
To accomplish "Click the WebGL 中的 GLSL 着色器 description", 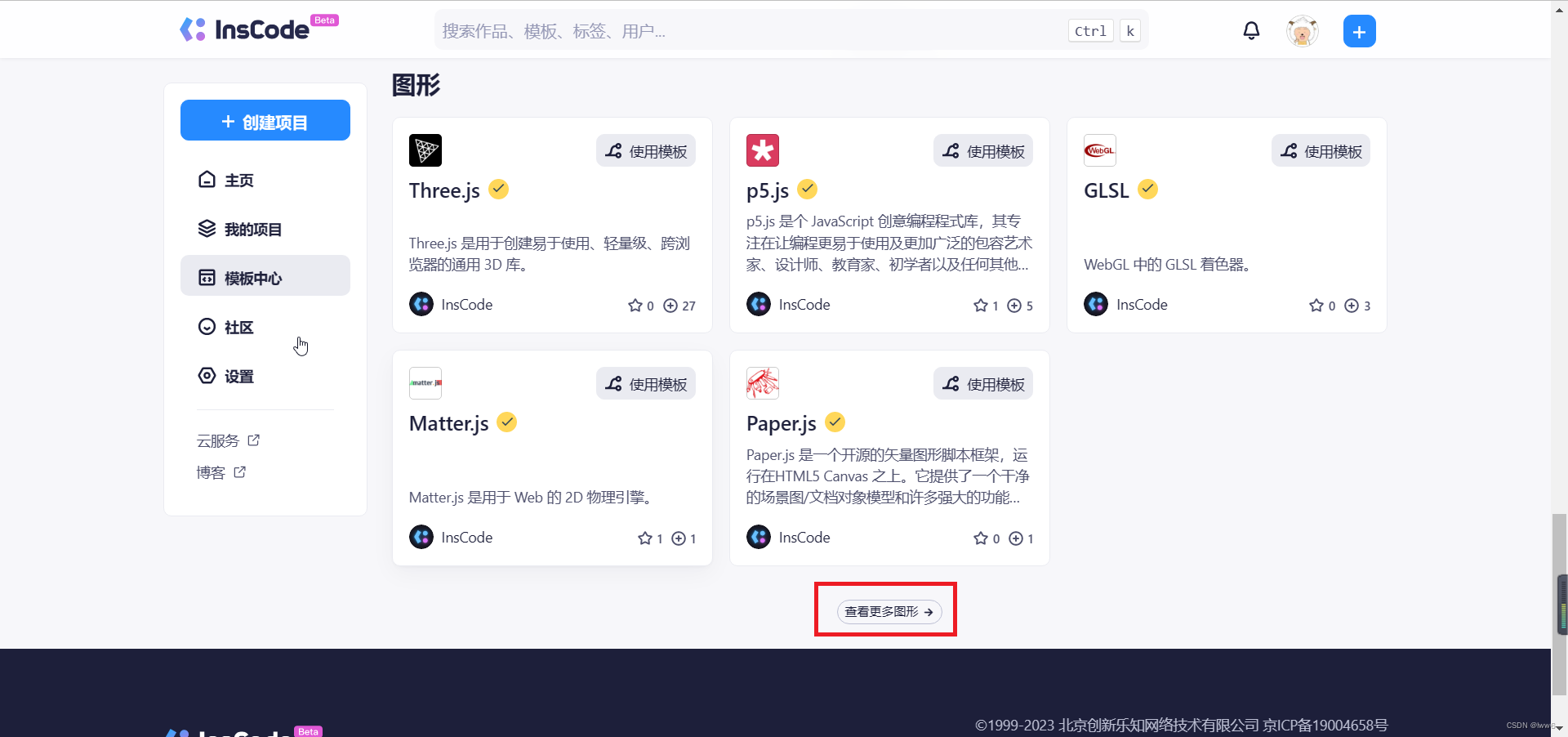I will [x=1167, y=265].
